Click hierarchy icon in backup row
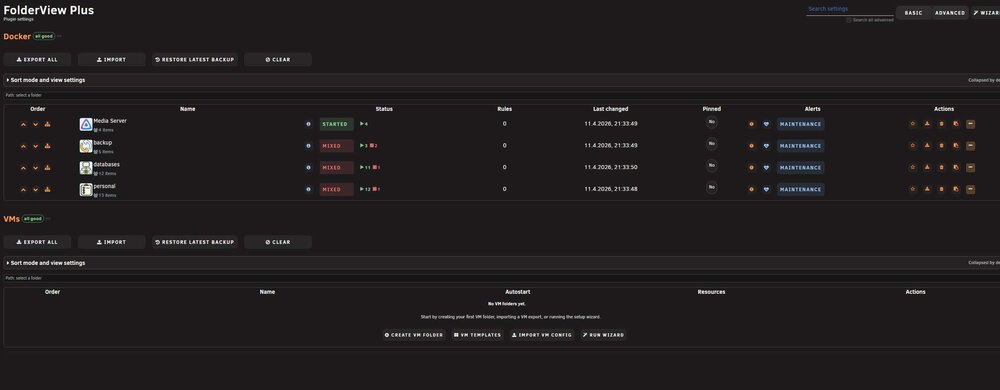 pos(48,146)
